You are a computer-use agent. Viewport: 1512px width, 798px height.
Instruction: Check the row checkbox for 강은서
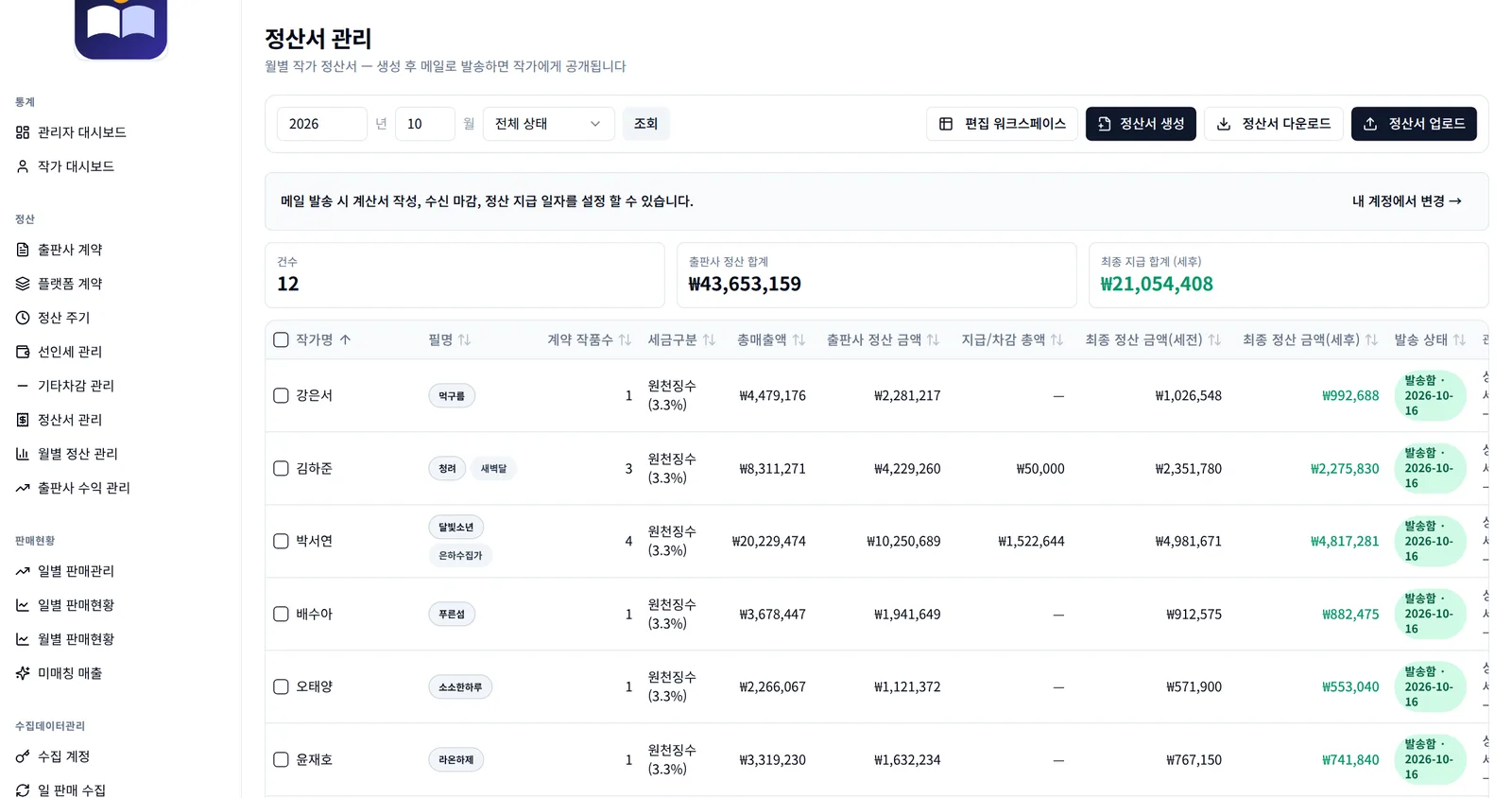281,395
